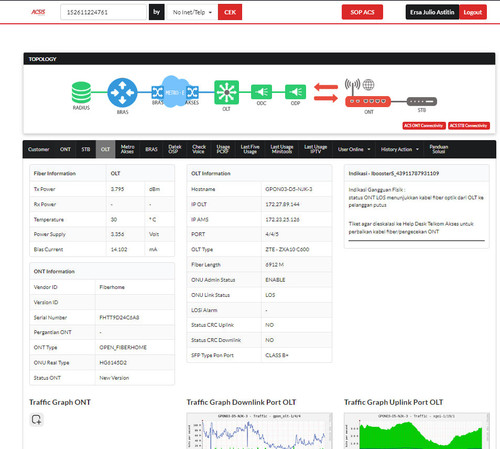Click the globe internet icon above ONT
Viewport: 500px width, 449px height.
pos(368,85)
